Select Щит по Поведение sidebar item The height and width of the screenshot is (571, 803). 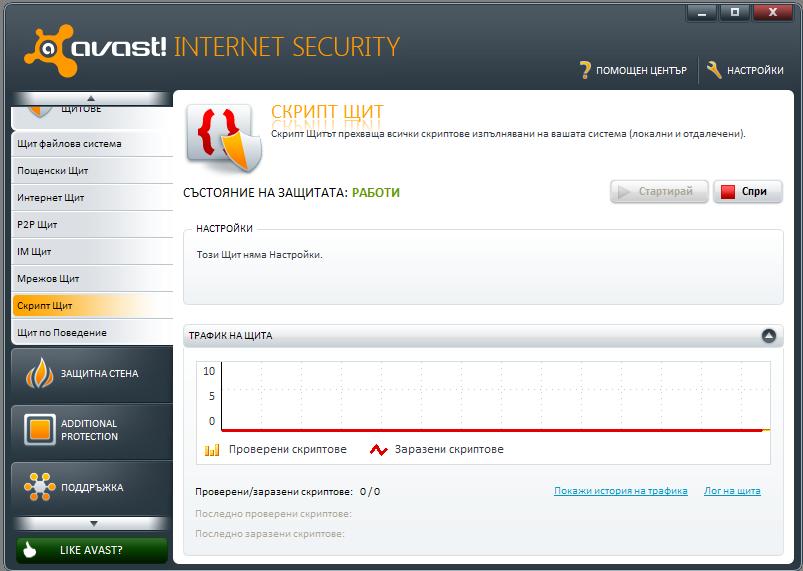click(92, 333)
